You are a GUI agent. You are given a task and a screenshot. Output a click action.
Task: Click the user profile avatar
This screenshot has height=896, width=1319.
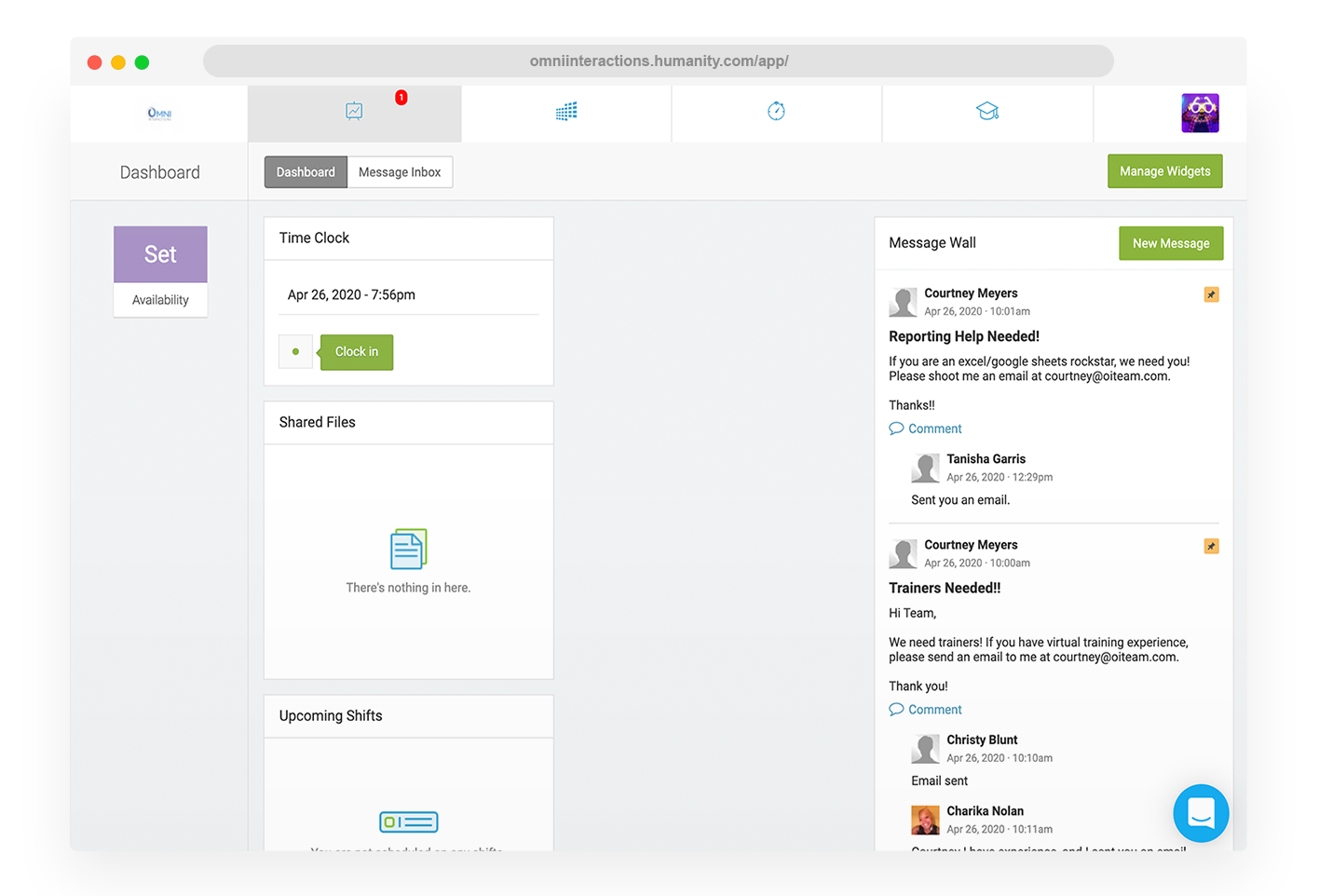click(x=1200, y=114)
